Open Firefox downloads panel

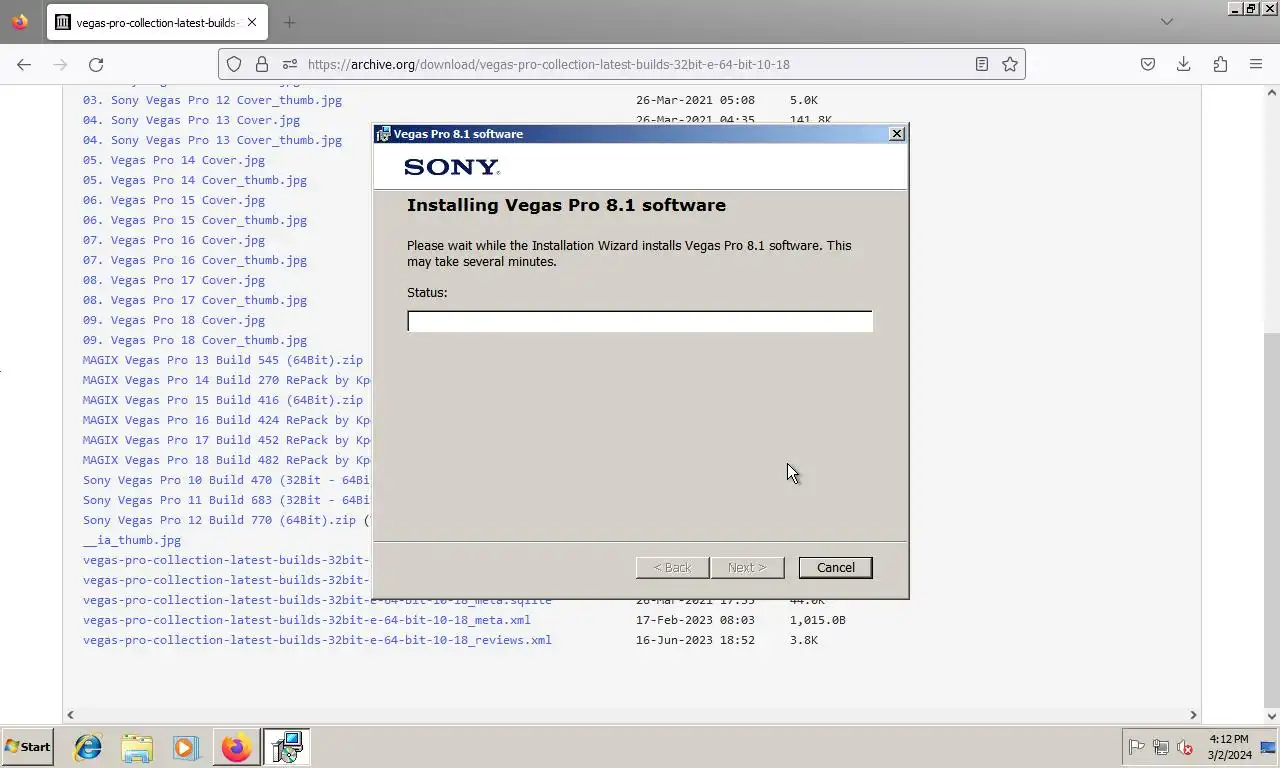[x=1184, y=64]
